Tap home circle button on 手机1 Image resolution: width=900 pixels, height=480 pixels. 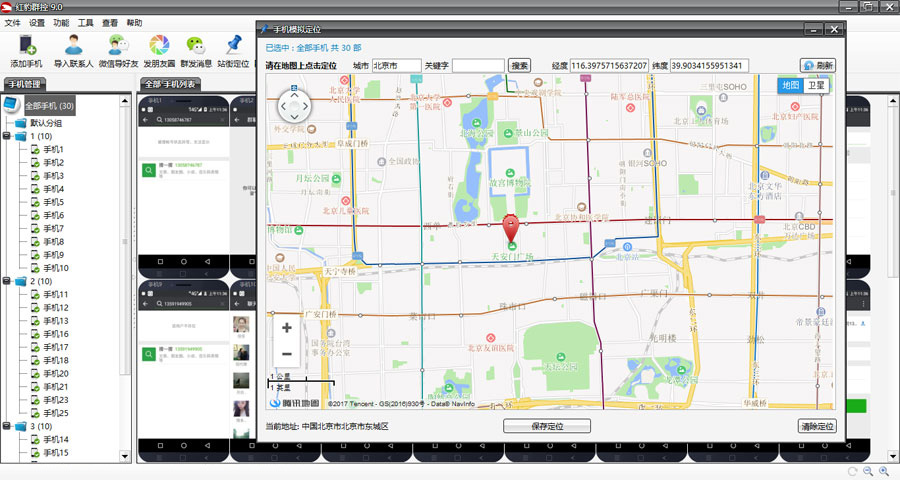click(184, 261)
